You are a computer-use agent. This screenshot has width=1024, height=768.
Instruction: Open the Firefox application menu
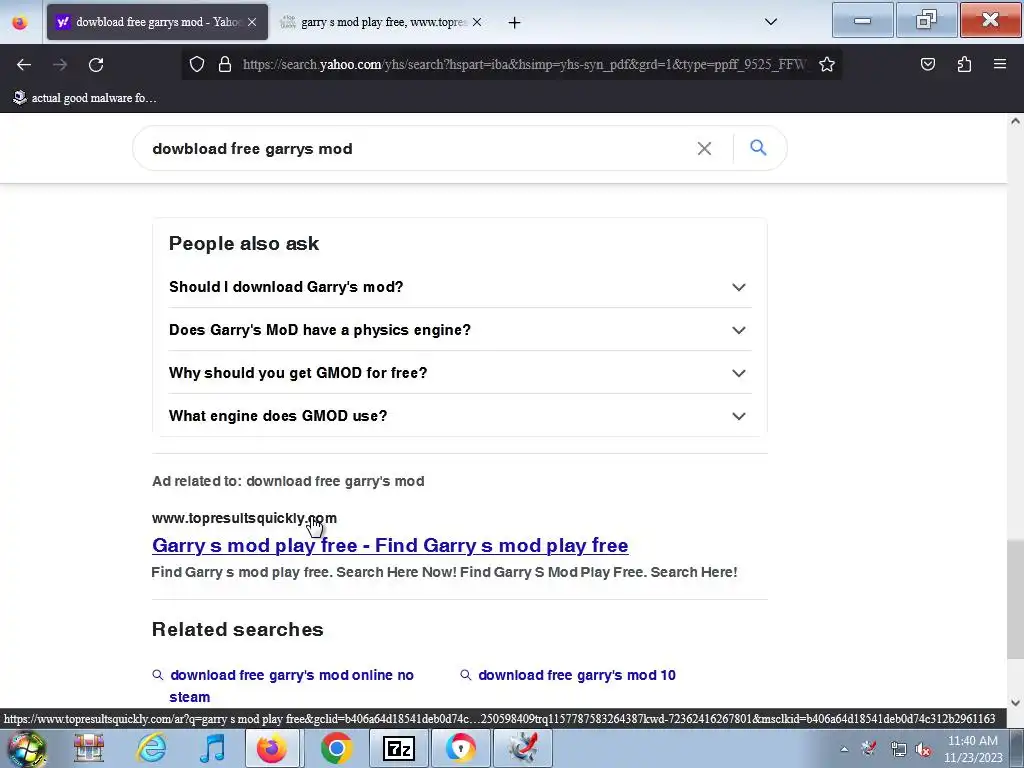click(1000, 64)
